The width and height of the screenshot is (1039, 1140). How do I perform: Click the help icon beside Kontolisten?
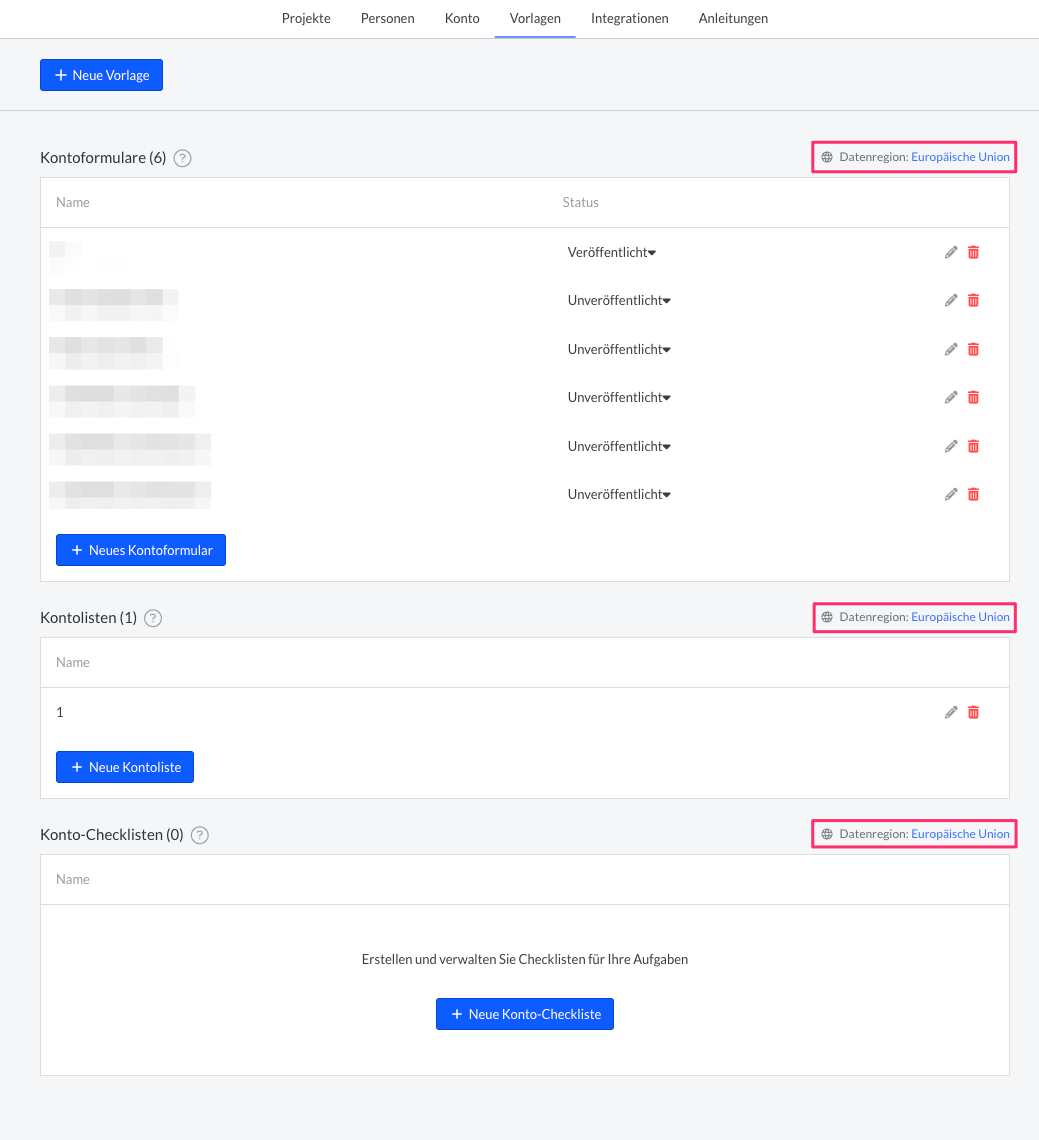(153, 618)
